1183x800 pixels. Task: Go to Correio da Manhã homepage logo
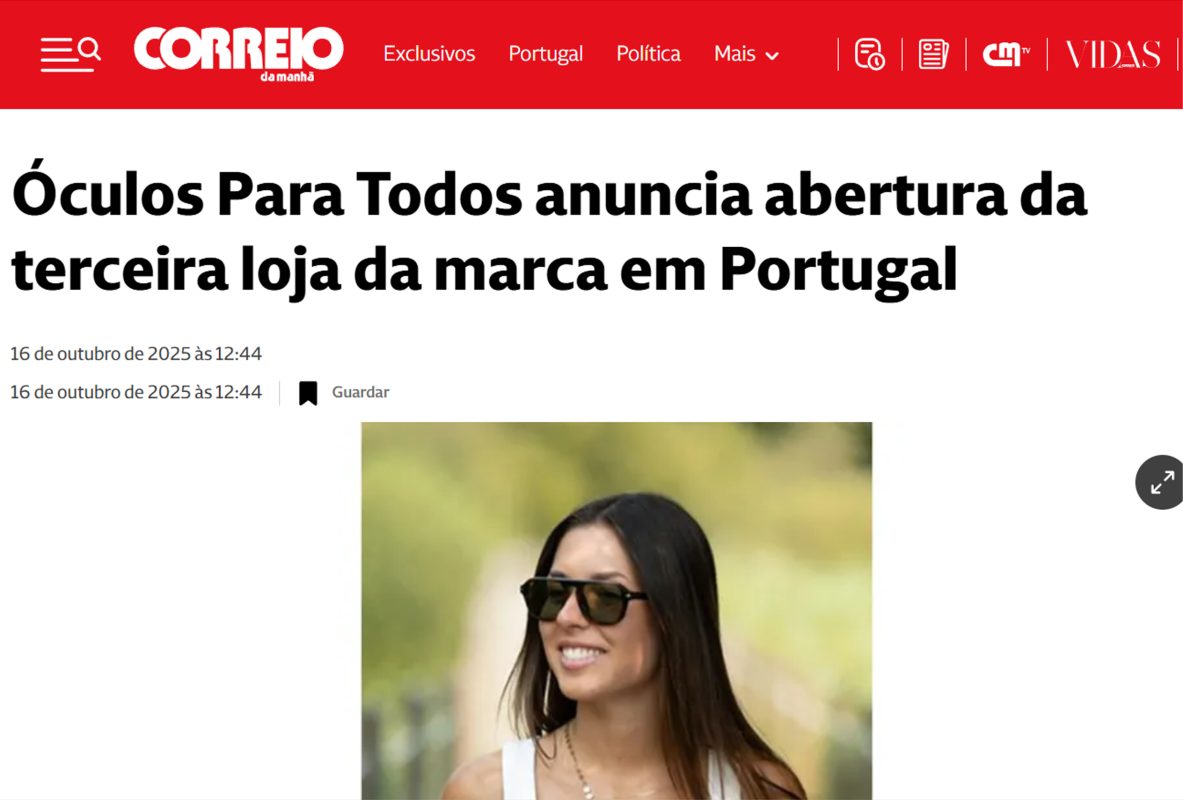(238, 54)
